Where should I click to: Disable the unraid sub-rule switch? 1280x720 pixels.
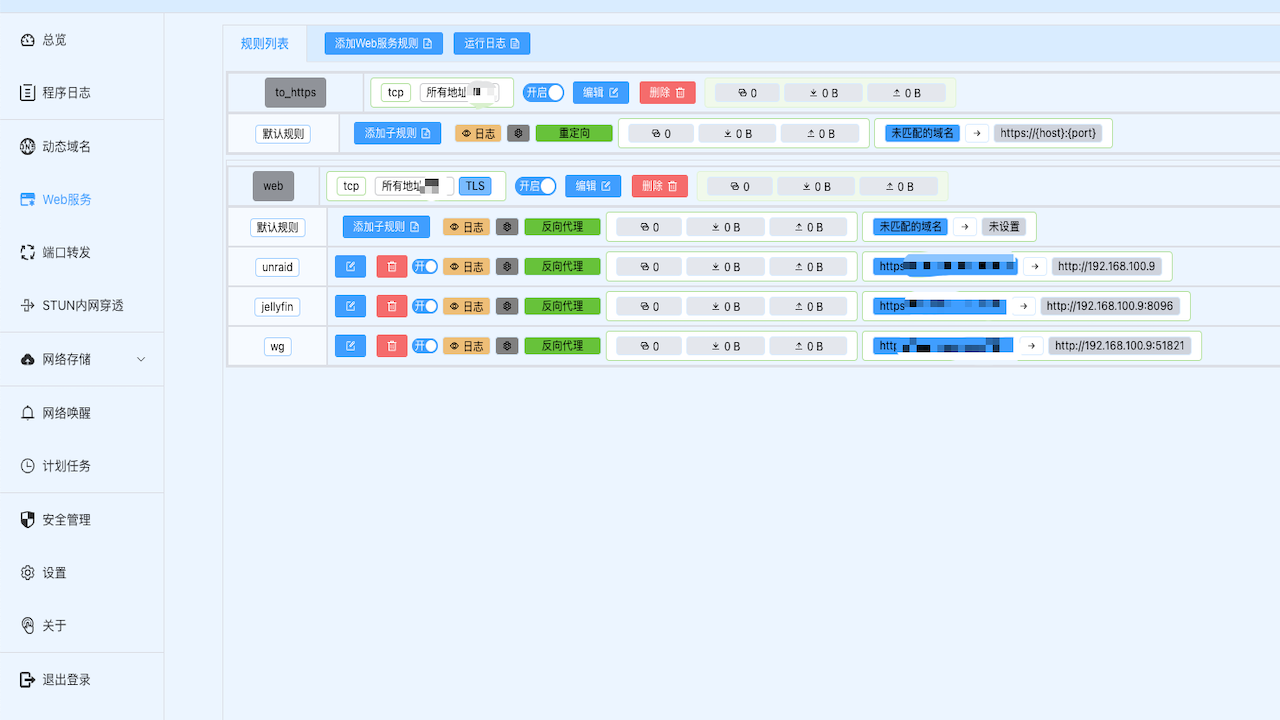425,267
